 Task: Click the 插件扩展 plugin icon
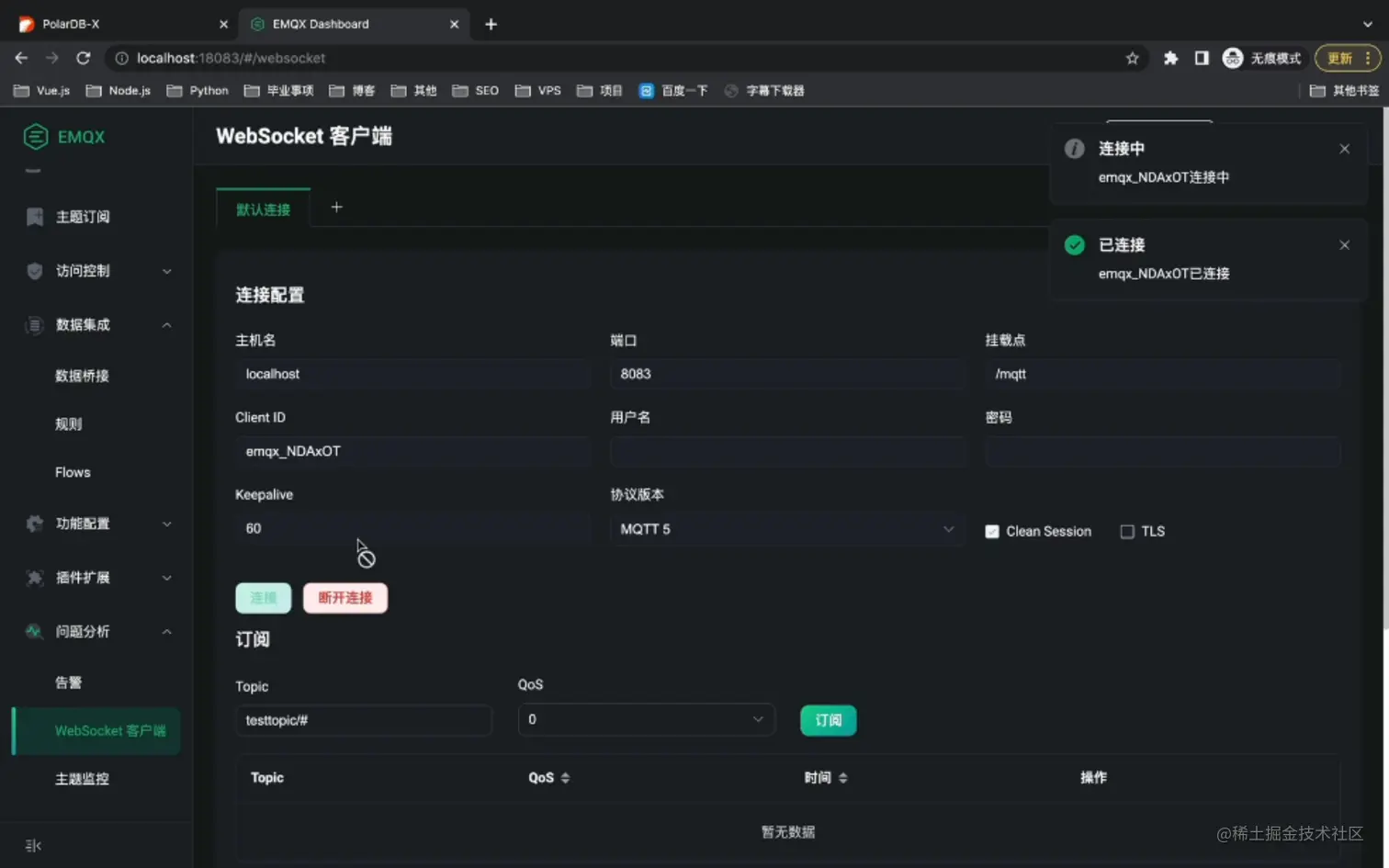(35, 578)
